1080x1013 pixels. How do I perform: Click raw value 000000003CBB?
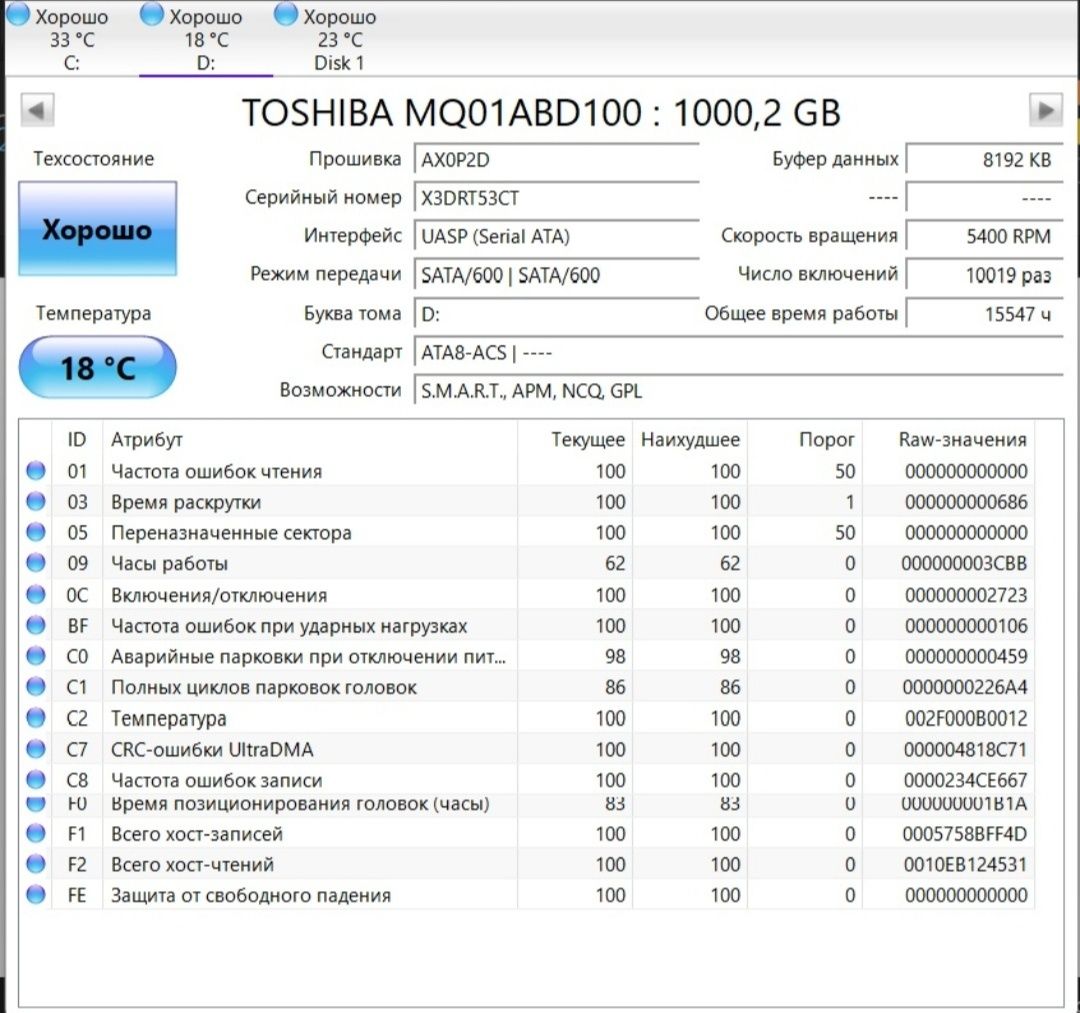click(964, 563)
